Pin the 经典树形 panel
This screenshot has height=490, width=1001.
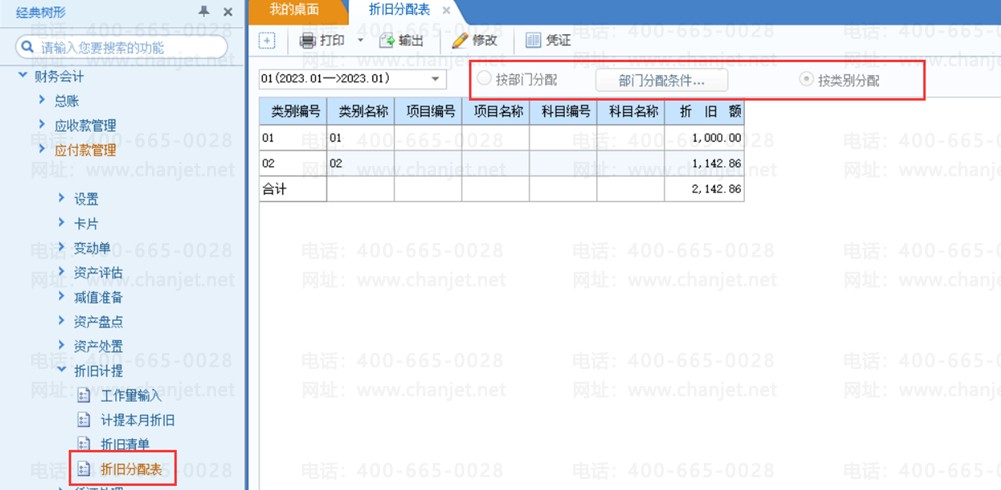point(204,11)
